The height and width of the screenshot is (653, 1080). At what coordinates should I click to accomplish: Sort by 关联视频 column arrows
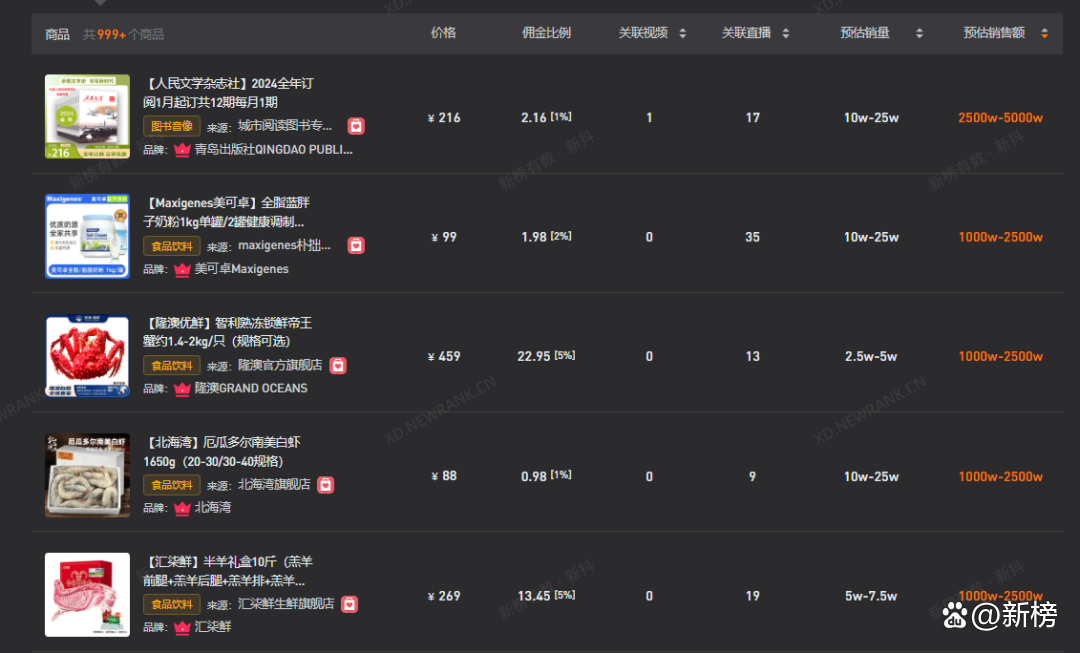(x=683, y=33)
